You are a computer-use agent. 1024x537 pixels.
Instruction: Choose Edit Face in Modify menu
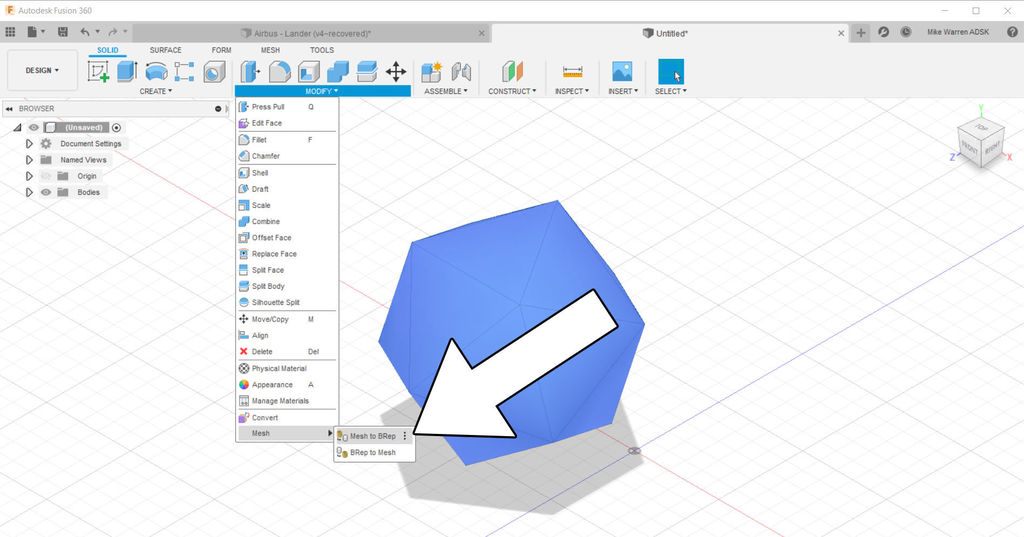click(x=287, y=123)
